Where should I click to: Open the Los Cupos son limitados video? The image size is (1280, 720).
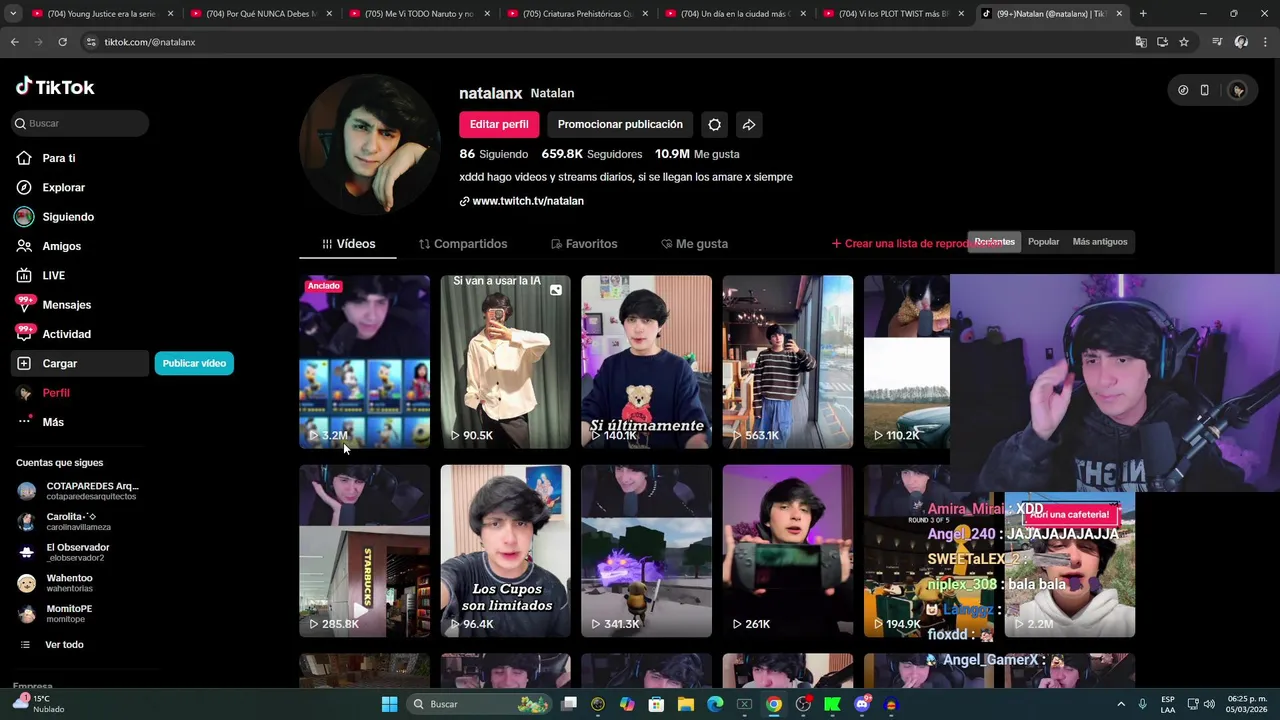(505, 551)
